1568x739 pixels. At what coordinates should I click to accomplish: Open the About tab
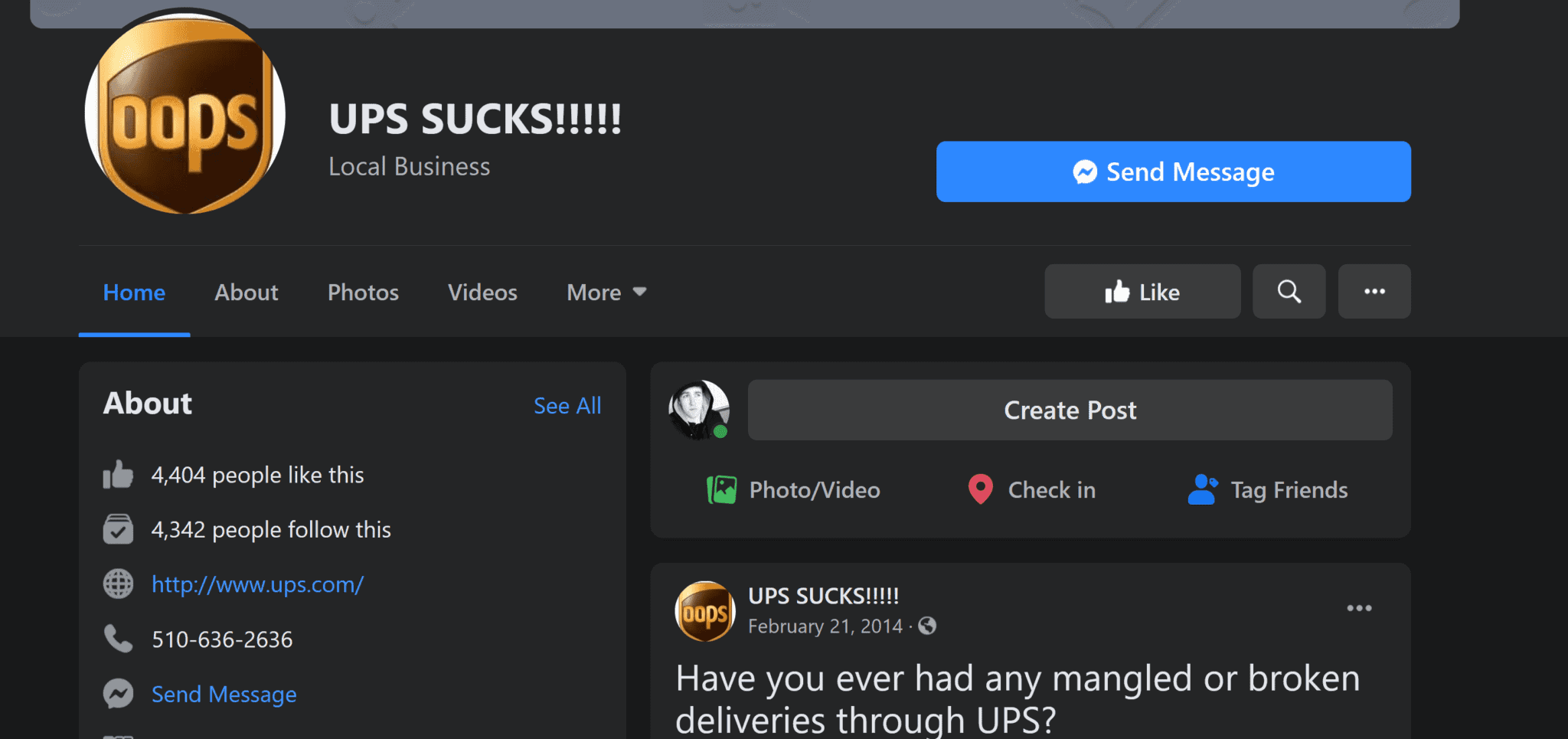(246, 292)
